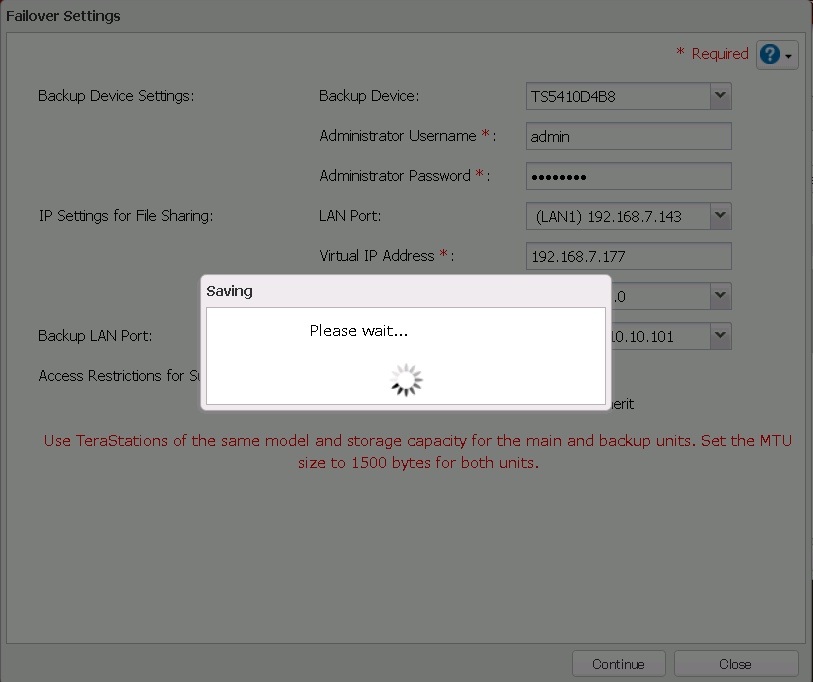This screenshot has width=813, height=682.
Task: Open the Backup LAN Port dropdown arrow
Action: pos(720,336)
